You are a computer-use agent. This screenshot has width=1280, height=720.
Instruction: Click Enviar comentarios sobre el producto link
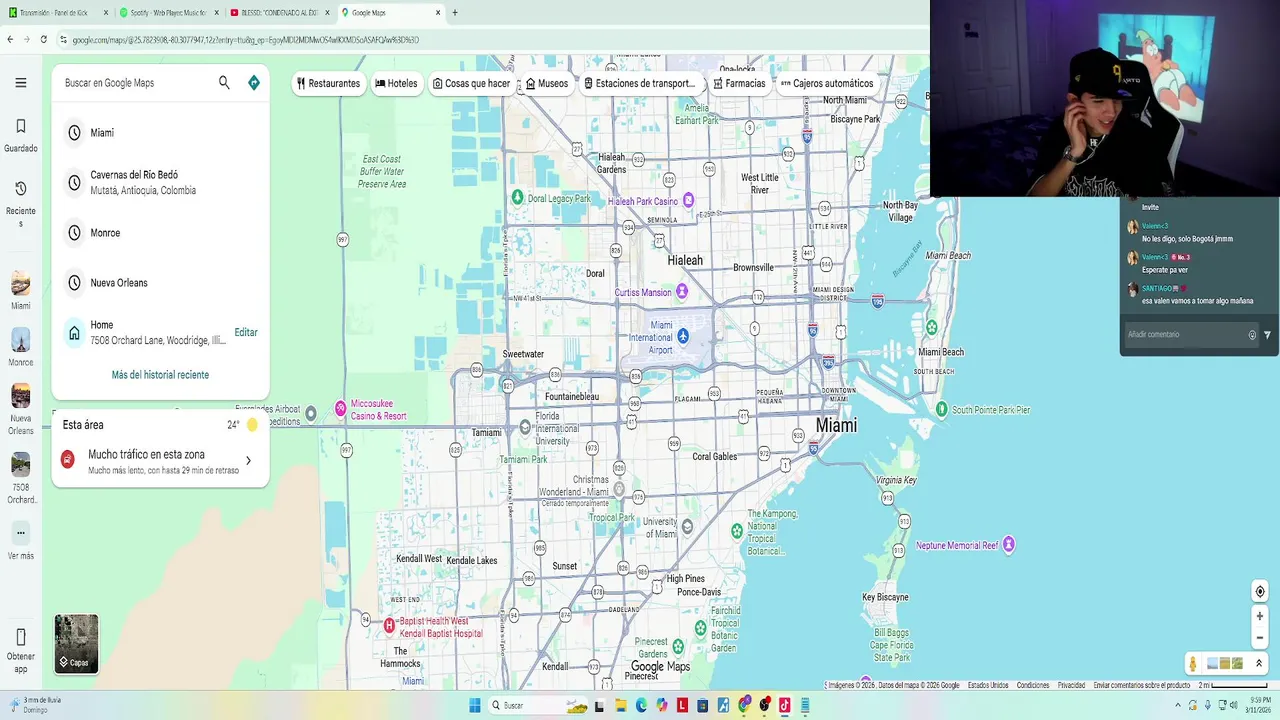pyautogui.click(x=1142, y=685)
